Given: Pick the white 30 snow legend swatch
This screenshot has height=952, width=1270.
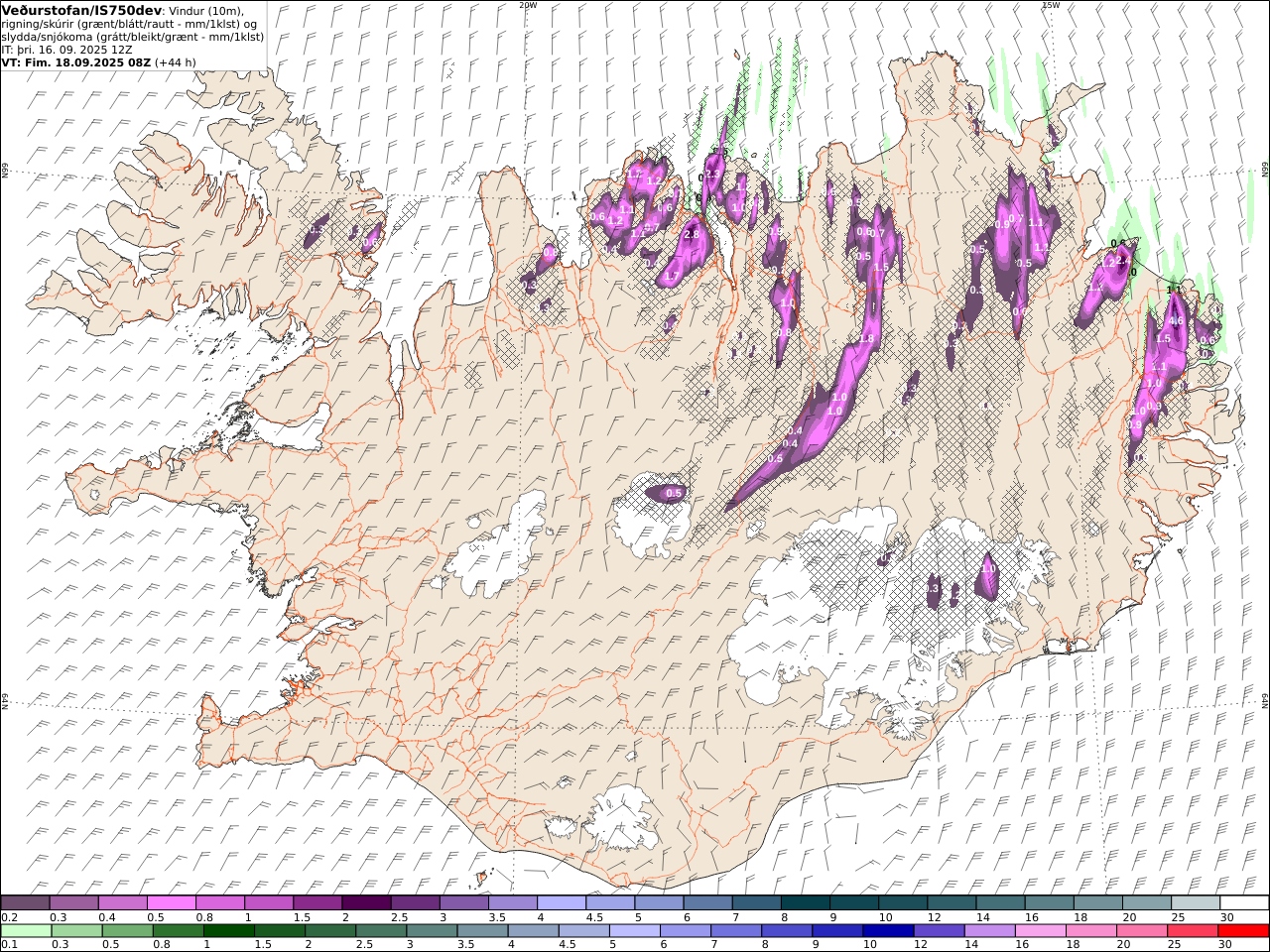Looking at the screenshot, I should 1244,903.
